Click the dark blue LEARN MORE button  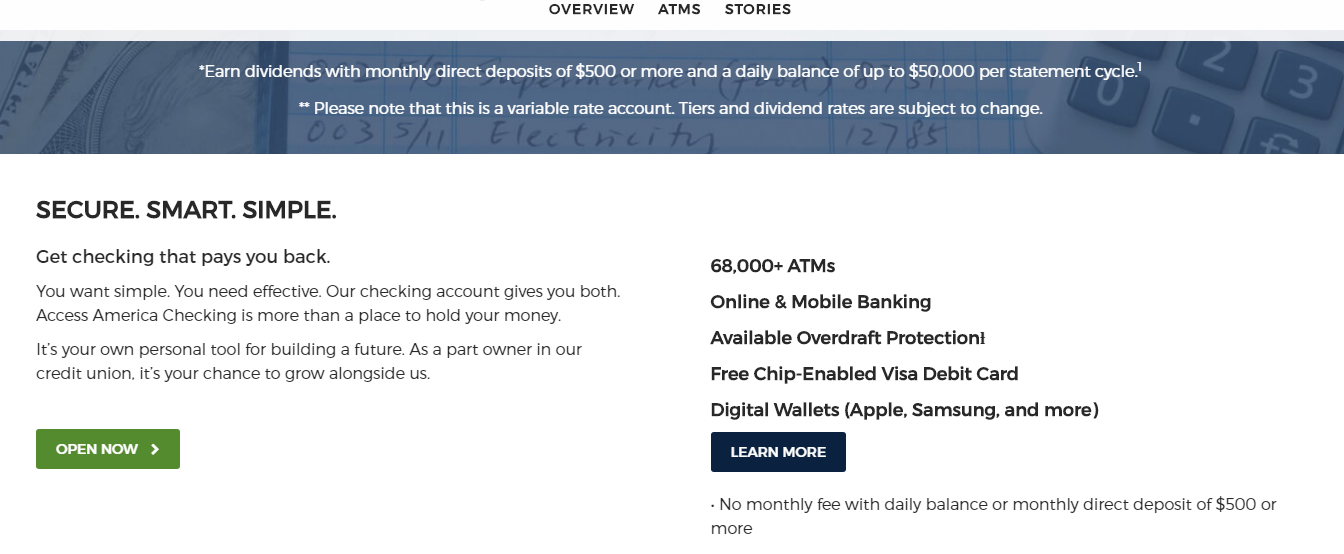pyautogui.click(x=778, y=452)
